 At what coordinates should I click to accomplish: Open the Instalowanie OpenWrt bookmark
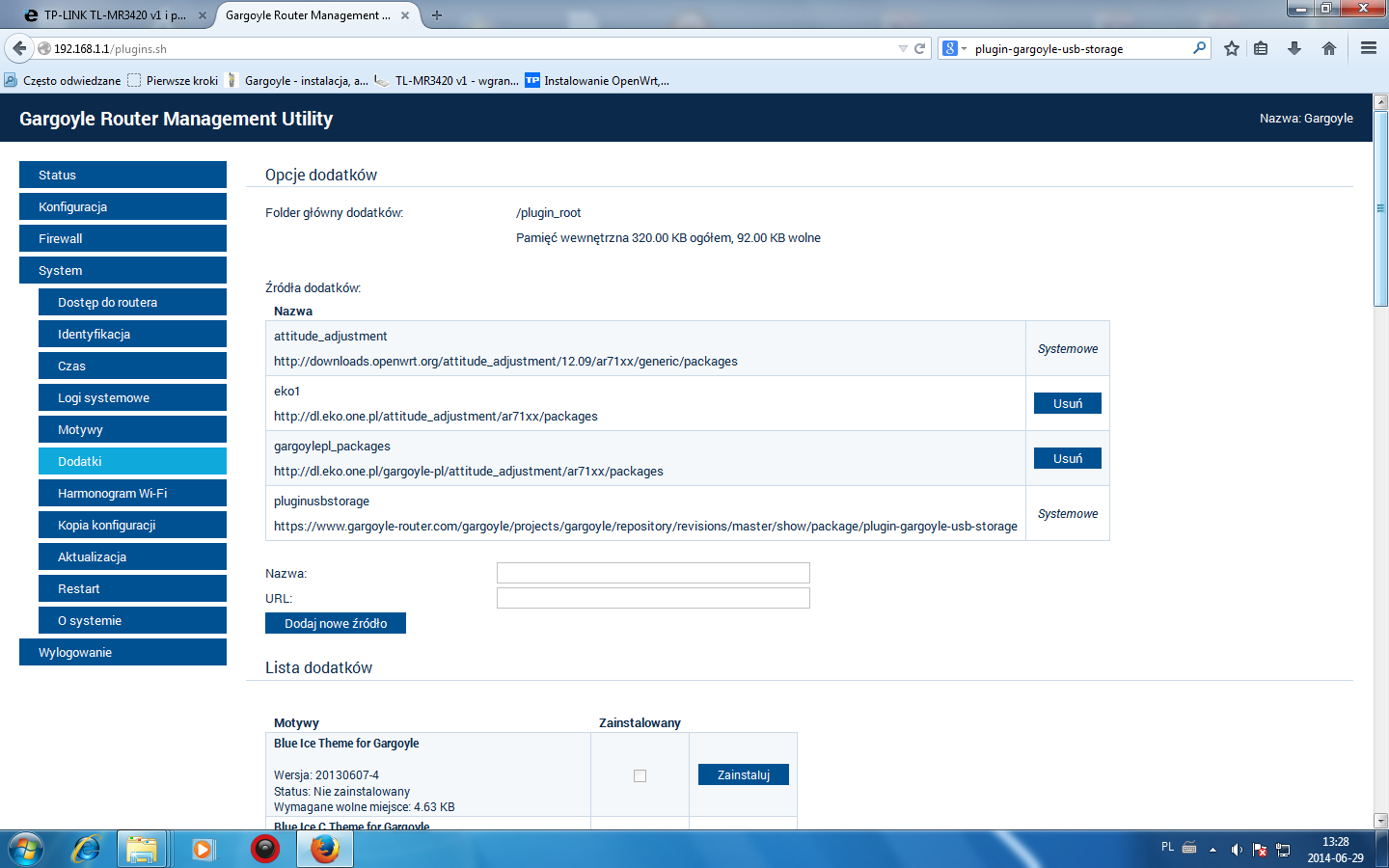597,81
